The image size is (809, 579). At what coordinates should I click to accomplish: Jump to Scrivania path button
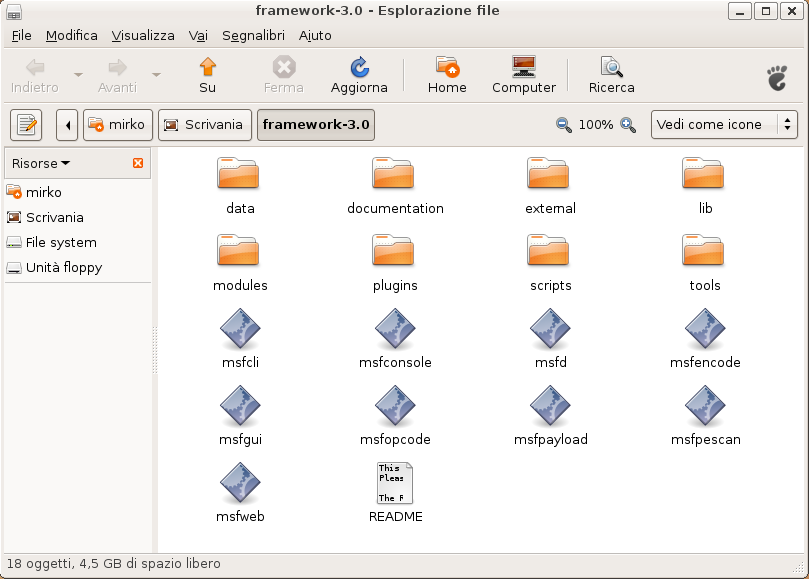click(205, 125)
